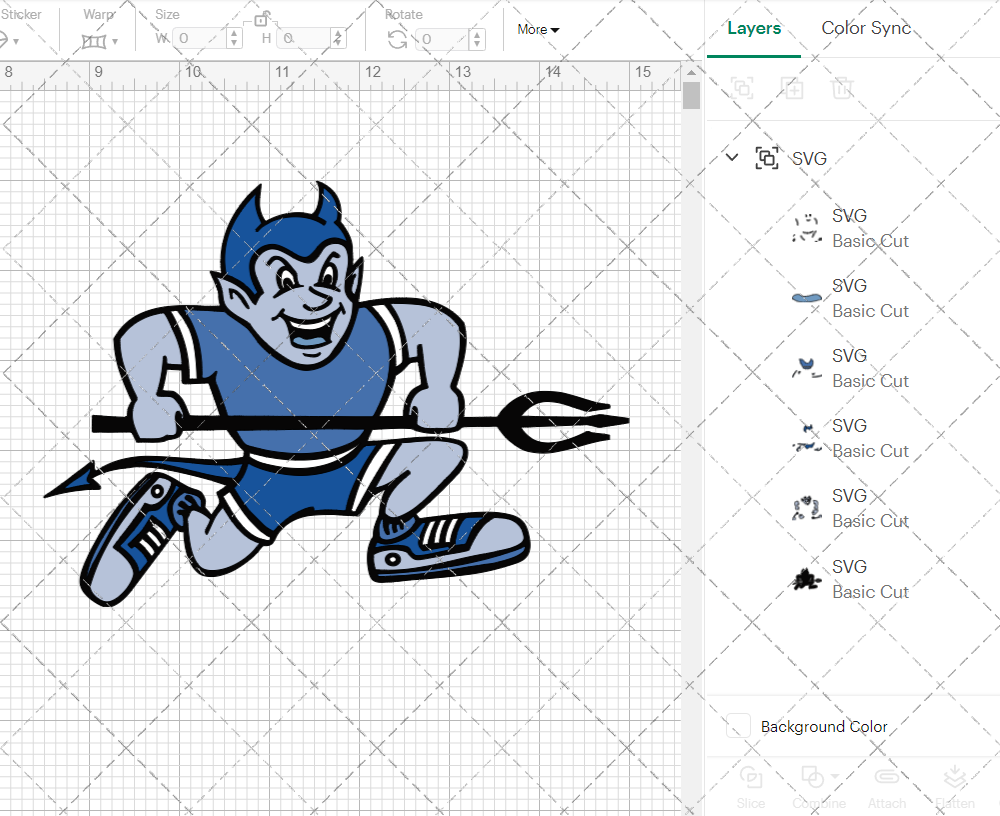Image resolution: width=1000 pixels, height=816 pixels.
Task: Flatten the selected layers
Action: coord(955,785)
